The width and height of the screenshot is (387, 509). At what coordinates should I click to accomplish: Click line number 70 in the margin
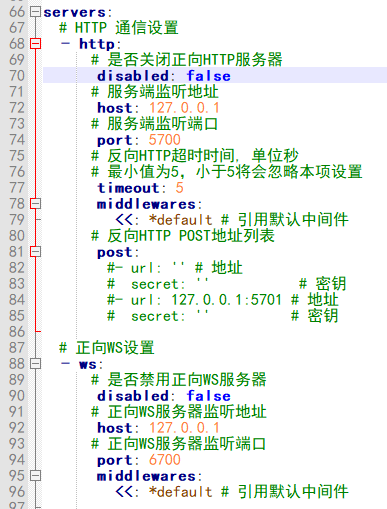pos(17,76)
